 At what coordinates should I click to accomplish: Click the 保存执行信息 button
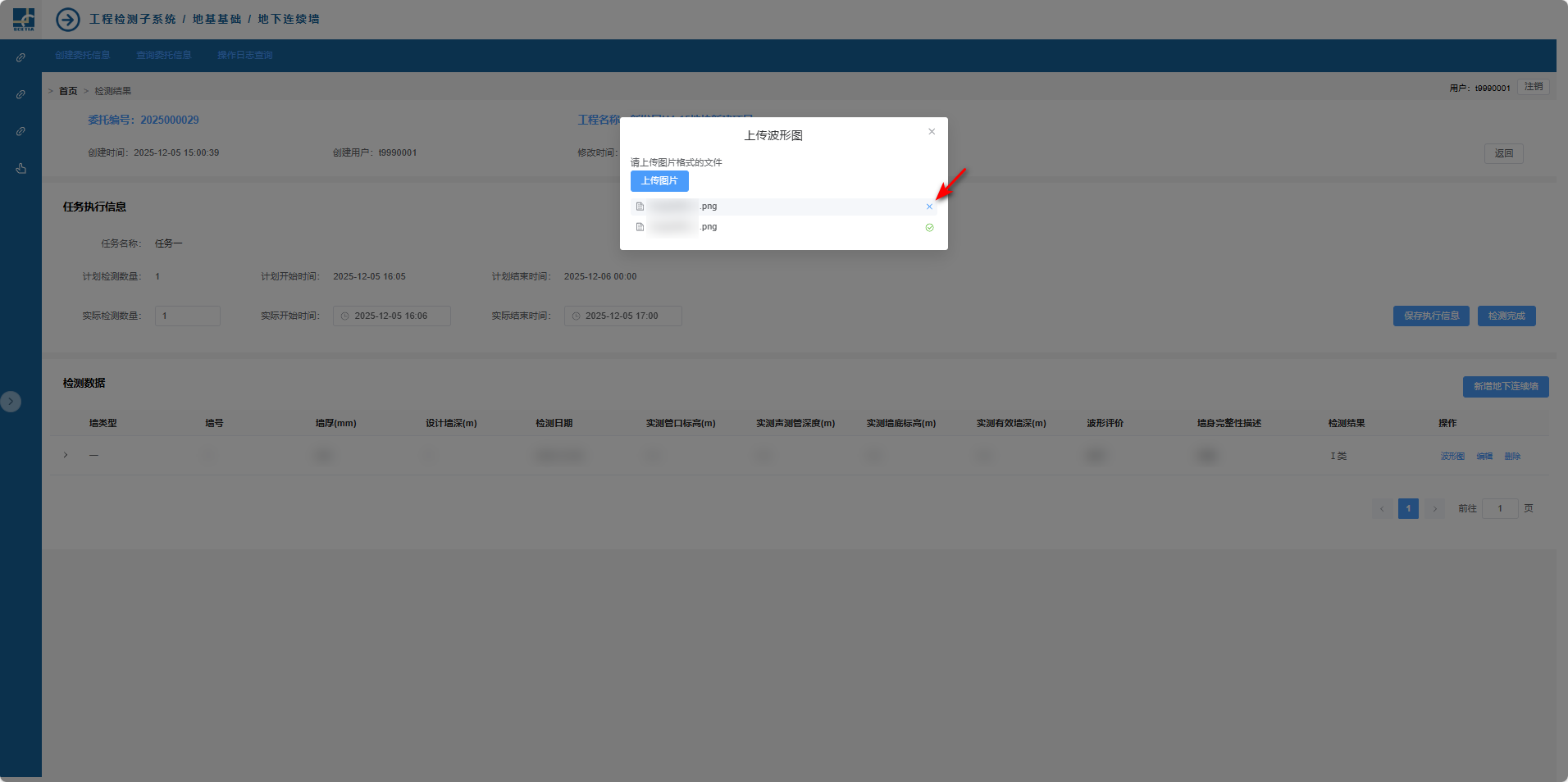pos(1430,316)
